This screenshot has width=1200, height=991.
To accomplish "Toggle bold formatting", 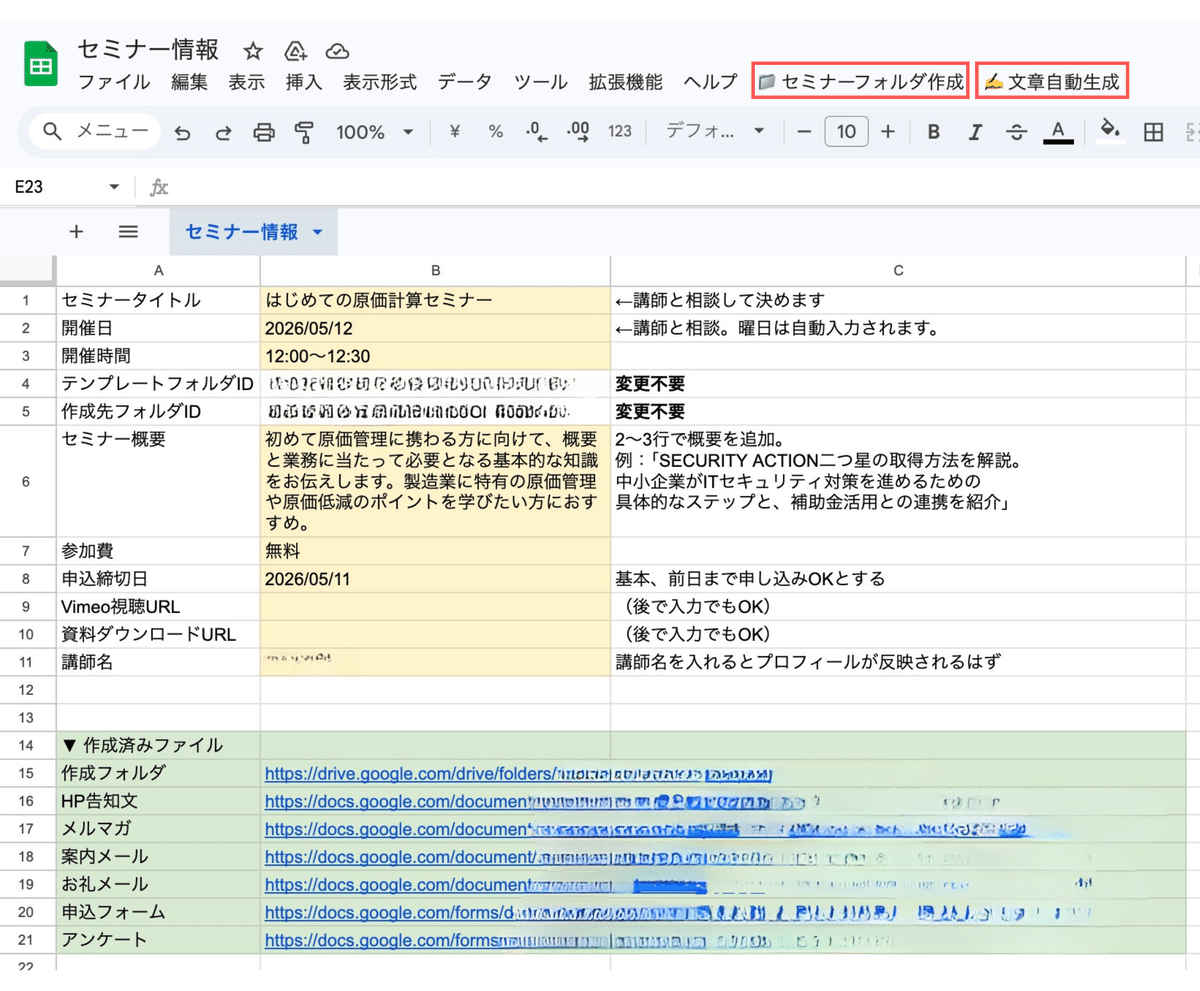I will [933, 132].
